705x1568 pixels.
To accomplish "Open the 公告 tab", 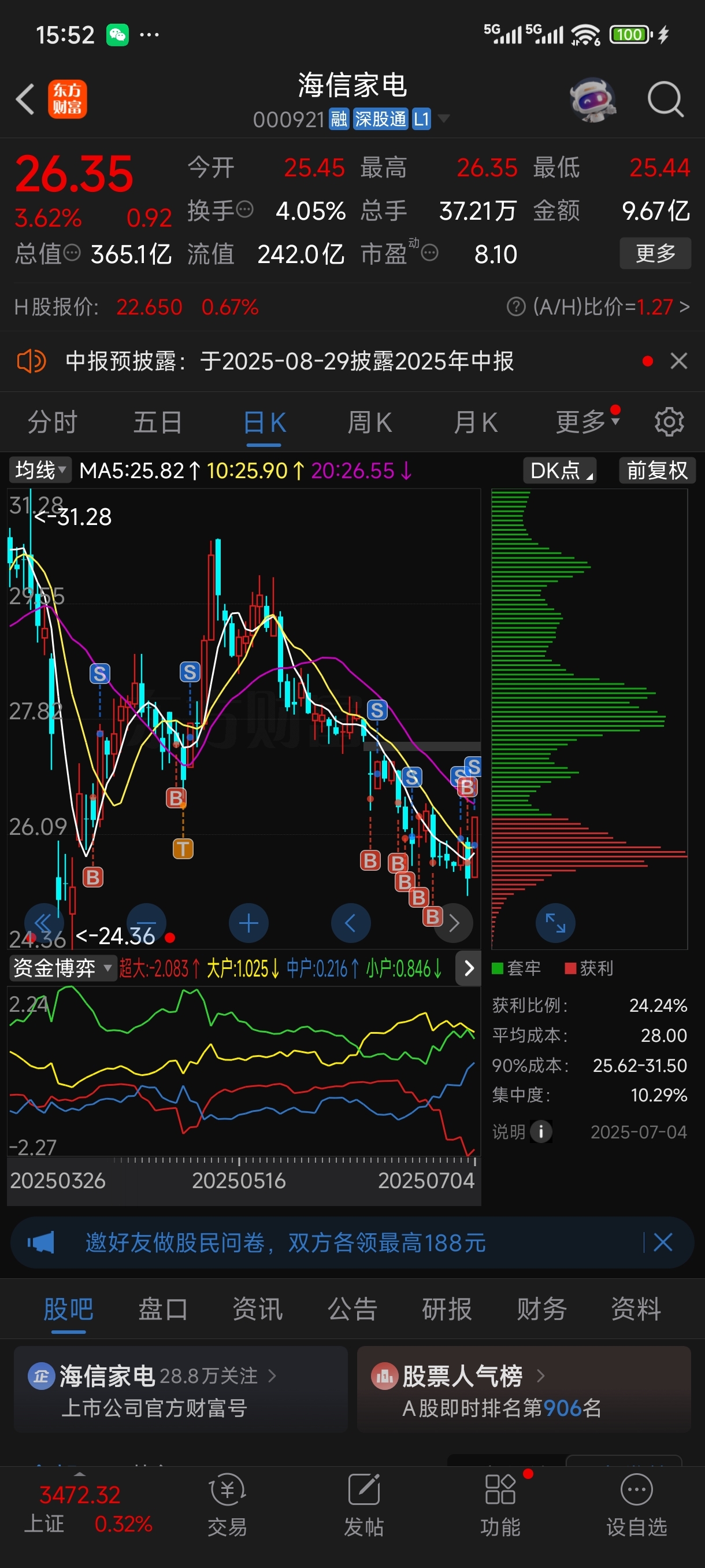I will click(352, 1309).
